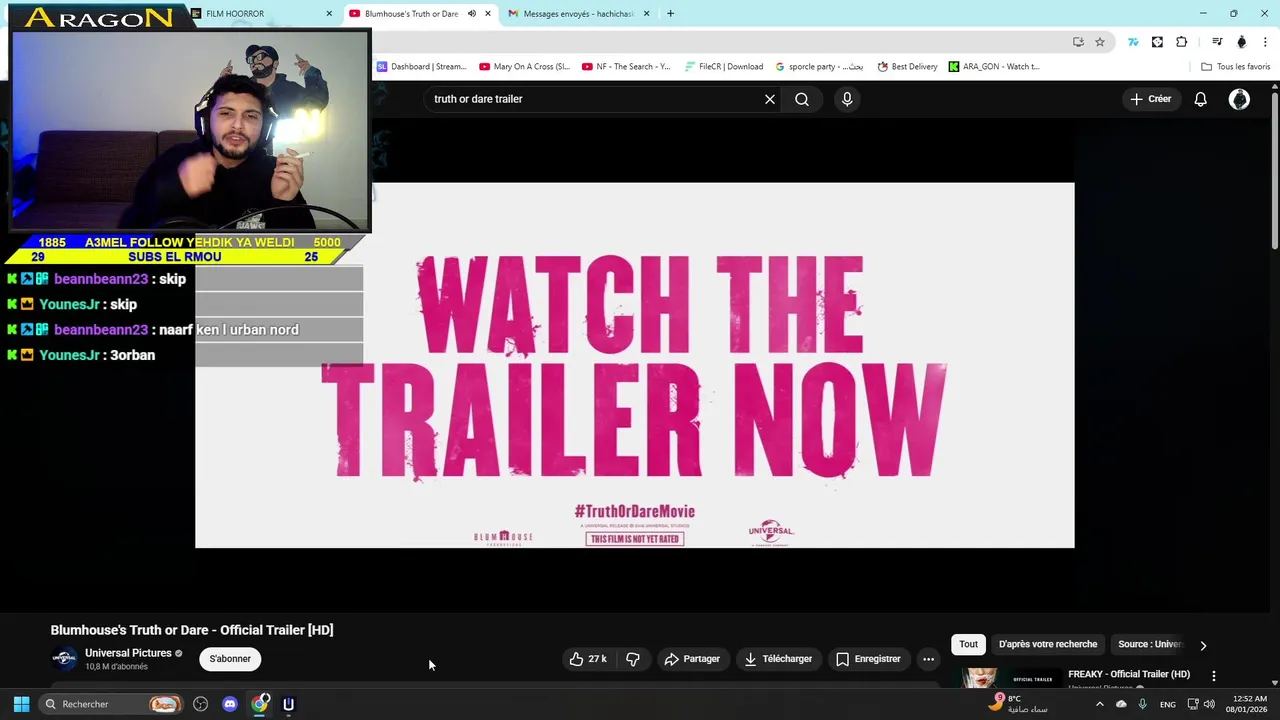Expand the Tous les favoris folder
The height and width of the screenshot is (720, 1280).
[1235, 67]
